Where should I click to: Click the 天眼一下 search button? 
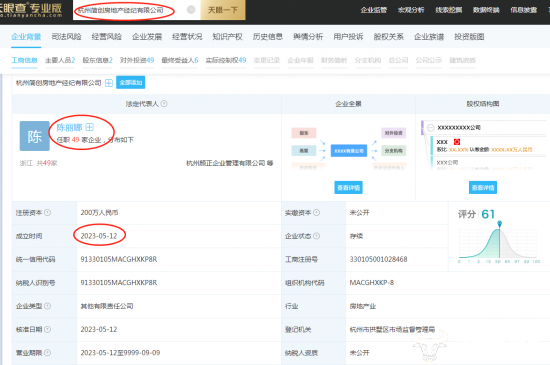tap(223, 10)
